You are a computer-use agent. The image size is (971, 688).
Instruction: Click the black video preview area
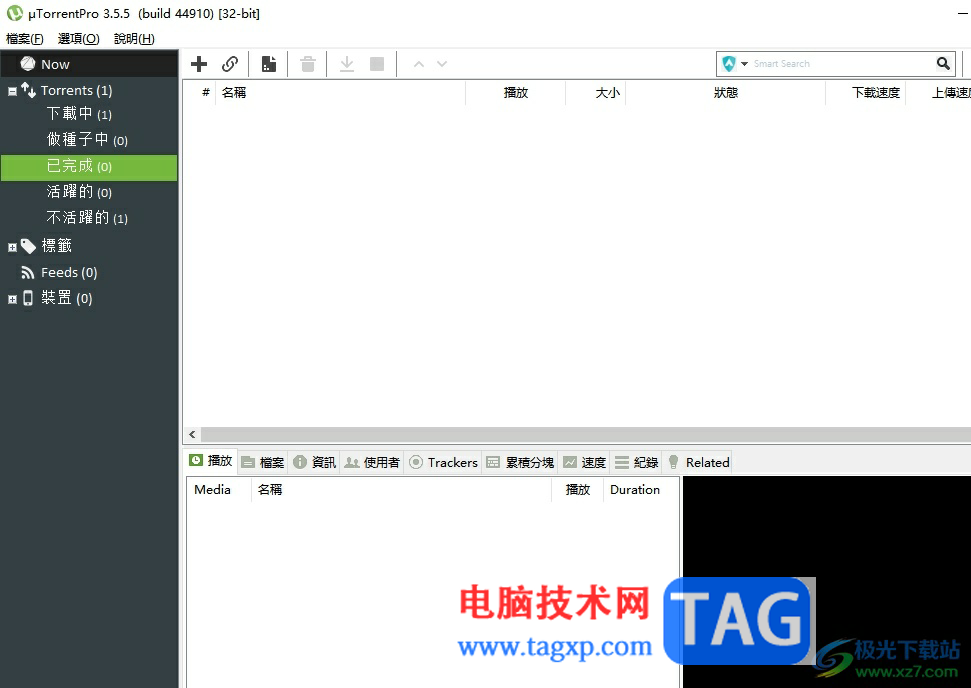827,582
